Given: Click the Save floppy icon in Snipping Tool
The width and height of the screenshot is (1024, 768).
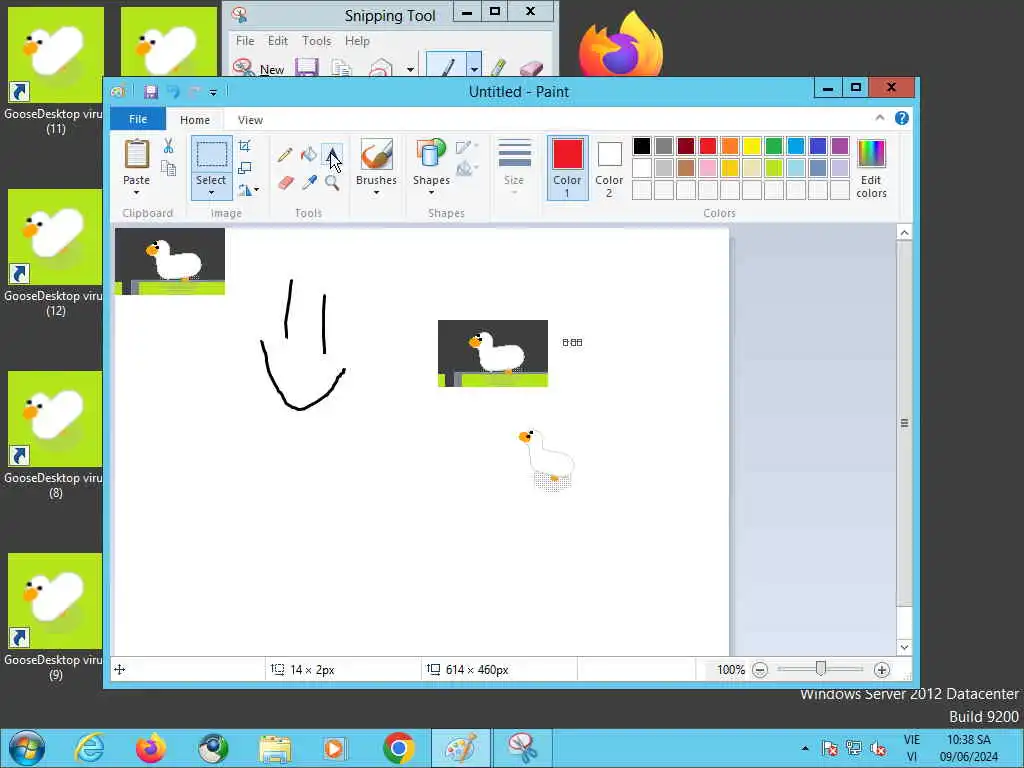Looking at the screenshot, I should 306,68.
